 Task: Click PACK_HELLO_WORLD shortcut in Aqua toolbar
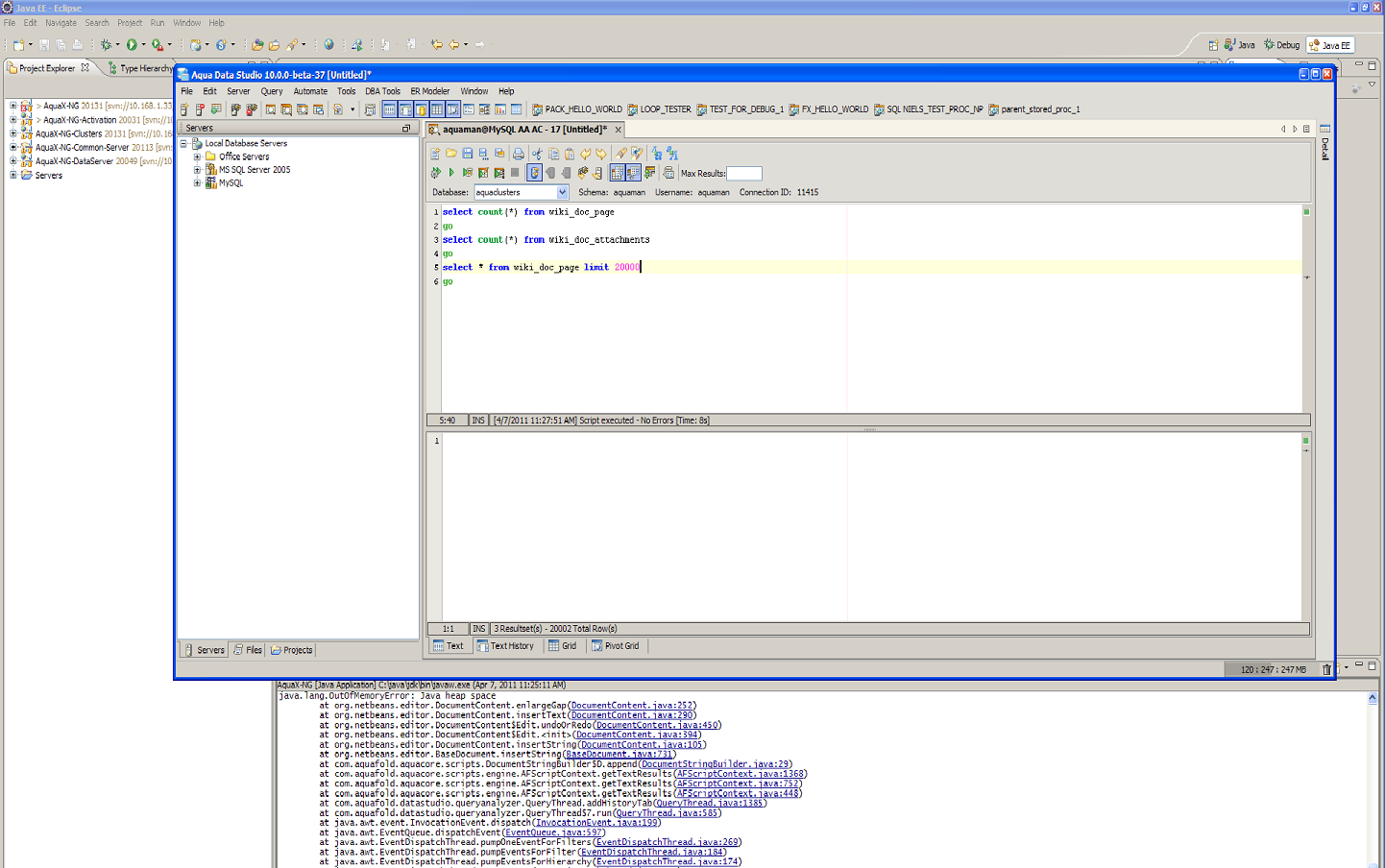click(x=577, y=109)
